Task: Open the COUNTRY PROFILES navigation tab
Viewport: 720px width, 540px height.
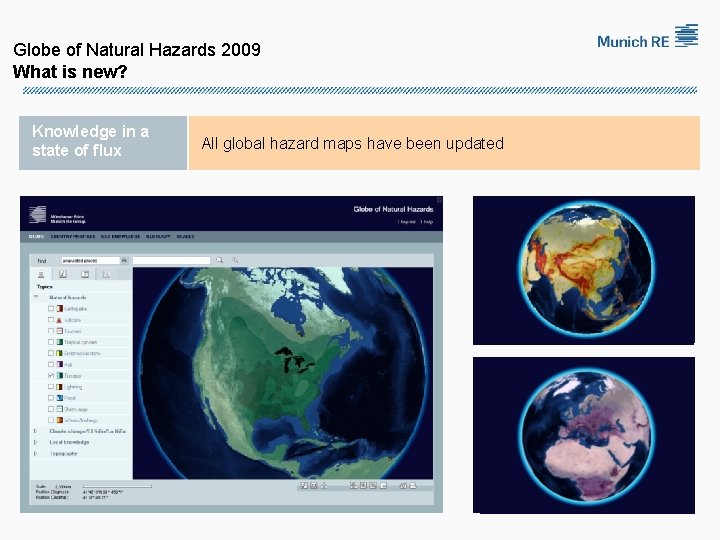Action: click(73, 236)
